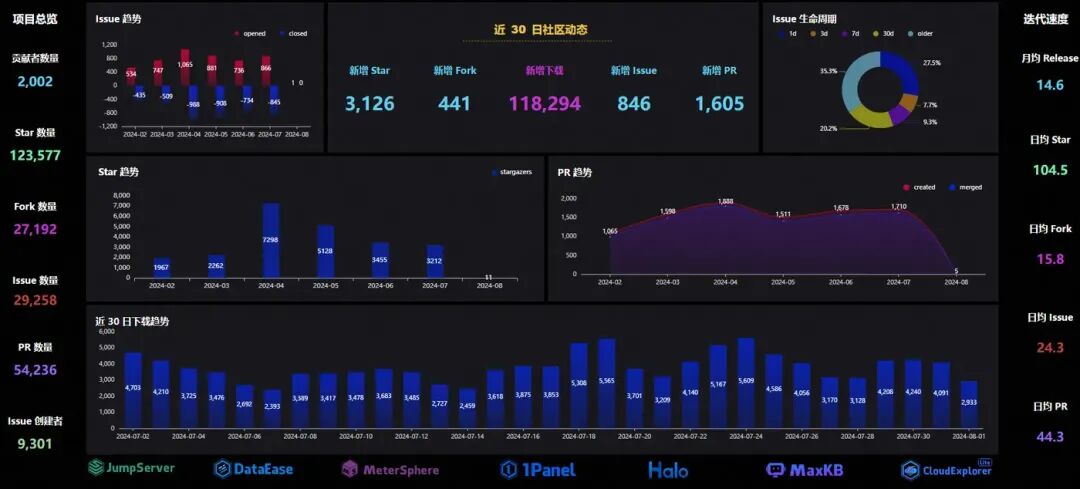Click the Halo logo
Image resolution: width=1080 pixels, height=489 pixels.
(667, 470)
